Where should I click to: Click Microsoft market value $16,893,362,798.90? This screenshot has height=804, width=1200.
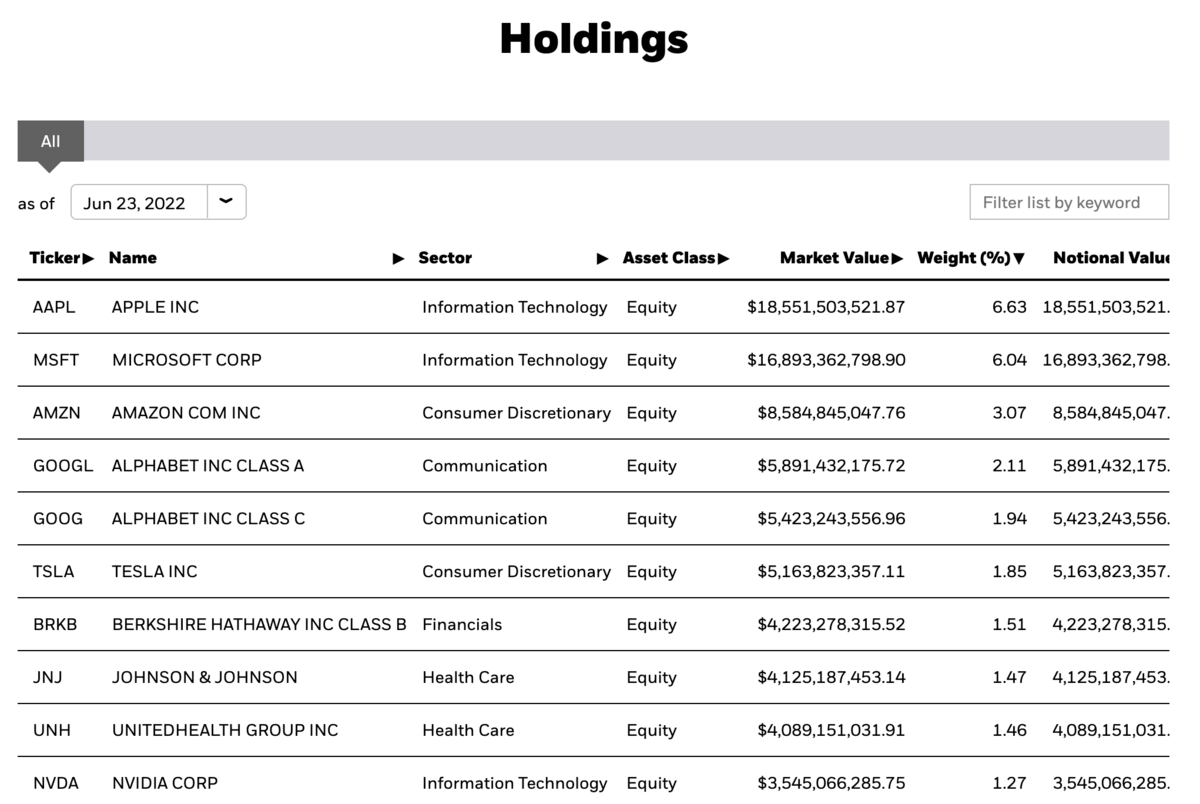[826, 360]
